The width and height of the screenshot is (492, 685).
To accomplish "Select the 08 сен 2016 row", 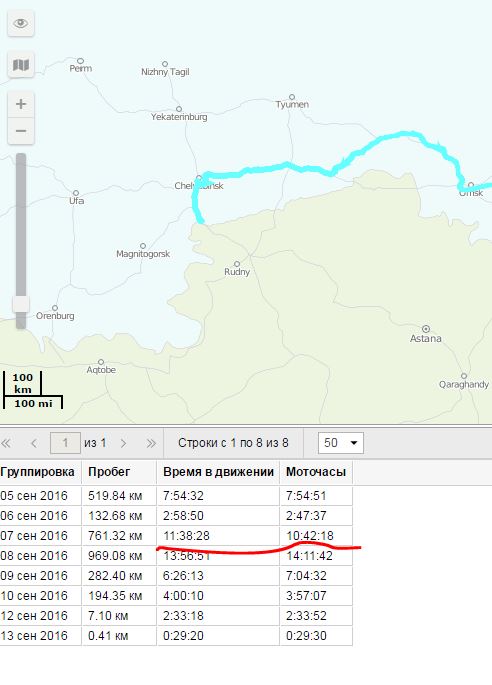I will [176, 556].
